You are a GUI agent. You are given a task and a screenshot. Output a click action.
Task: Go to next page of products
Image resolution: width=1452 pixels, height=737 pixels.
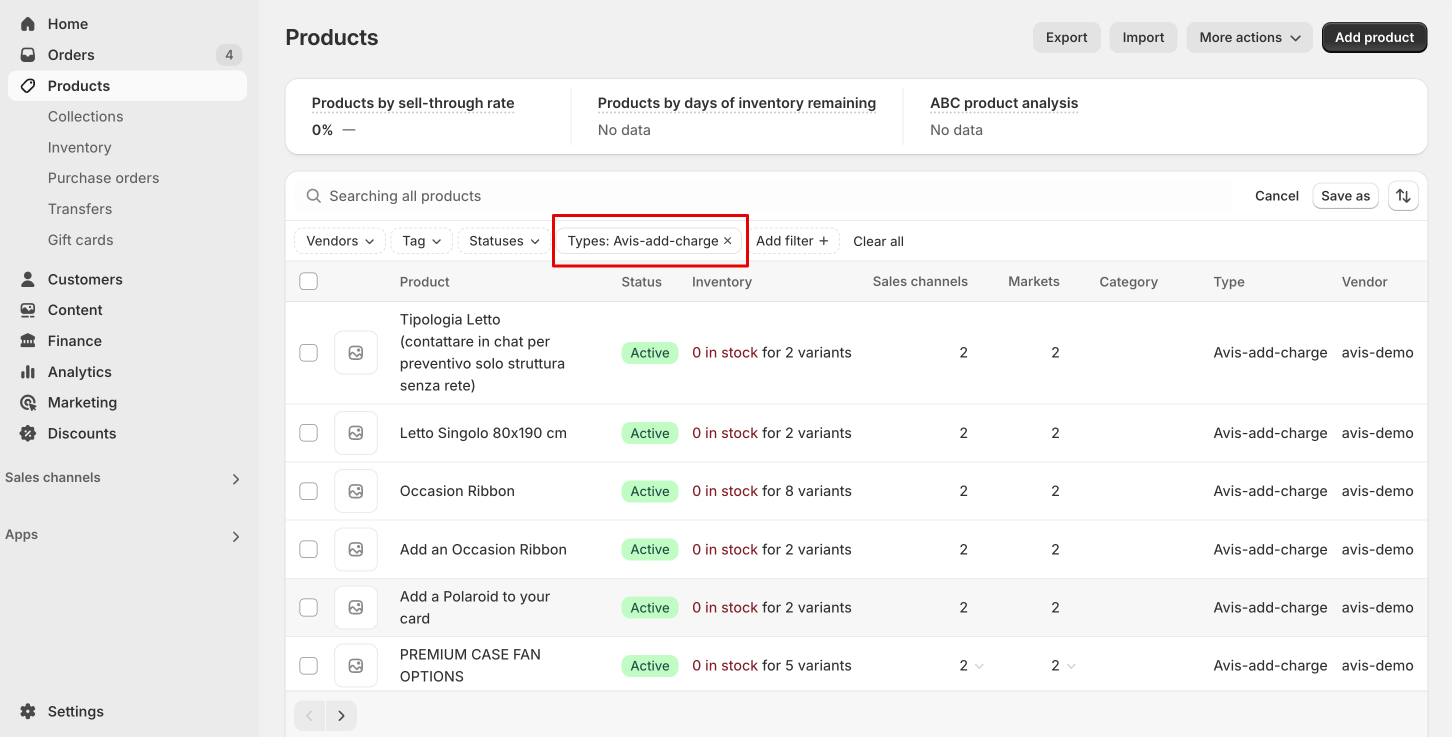point(341,716)
